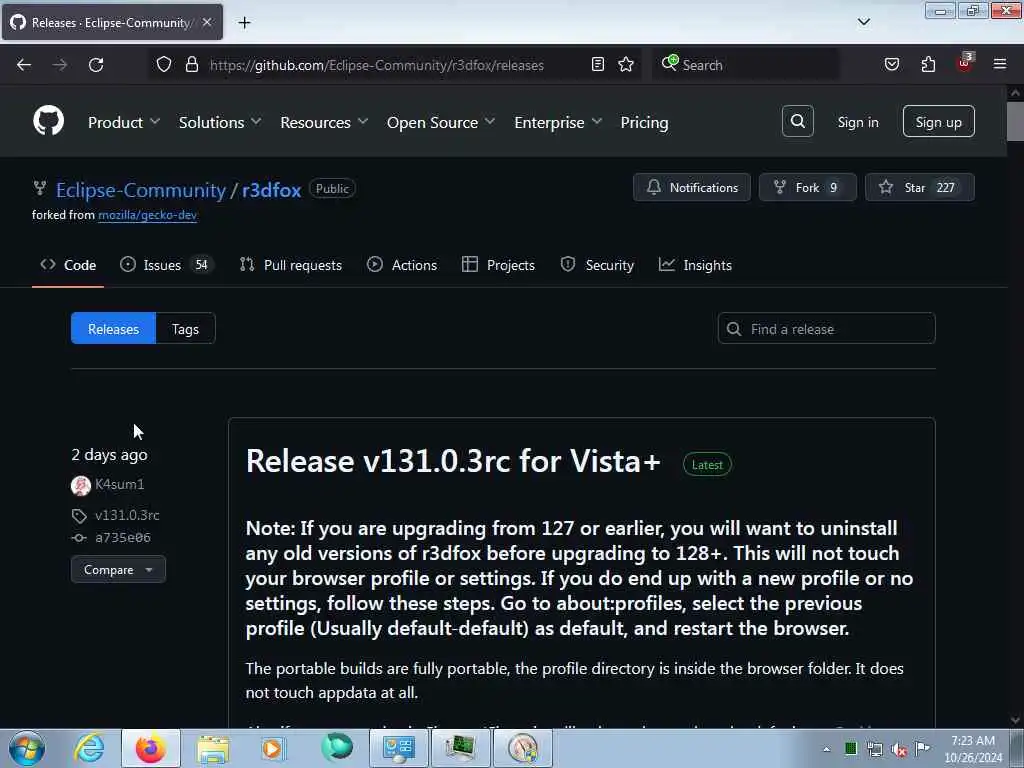The image size is (1024, 768).
Task: Click the forward navigation arrow
Action: click(60, 65)
